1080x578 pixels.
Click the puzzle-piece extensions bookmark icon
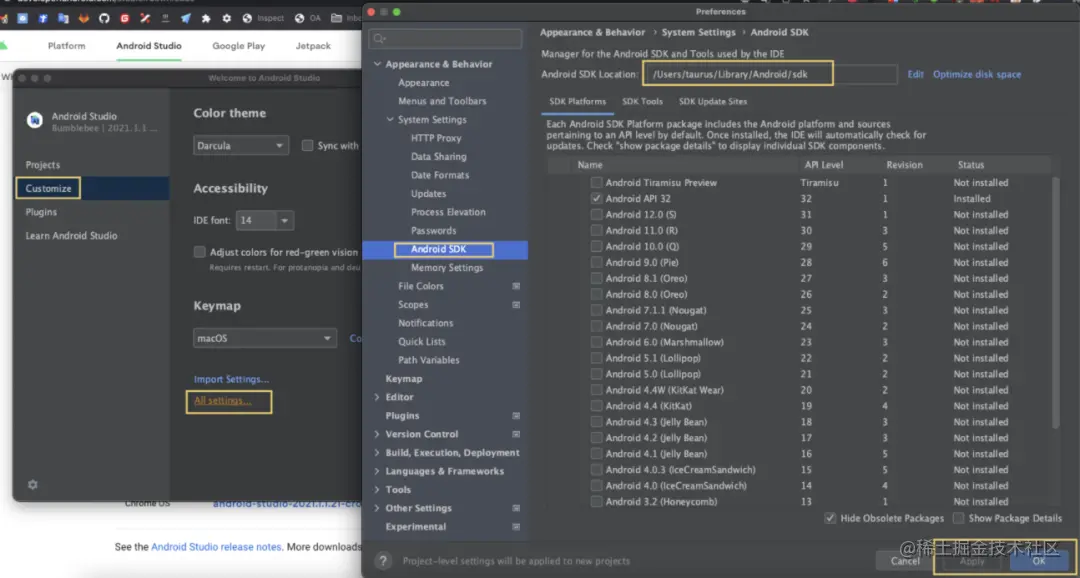(x=205, y=19)
